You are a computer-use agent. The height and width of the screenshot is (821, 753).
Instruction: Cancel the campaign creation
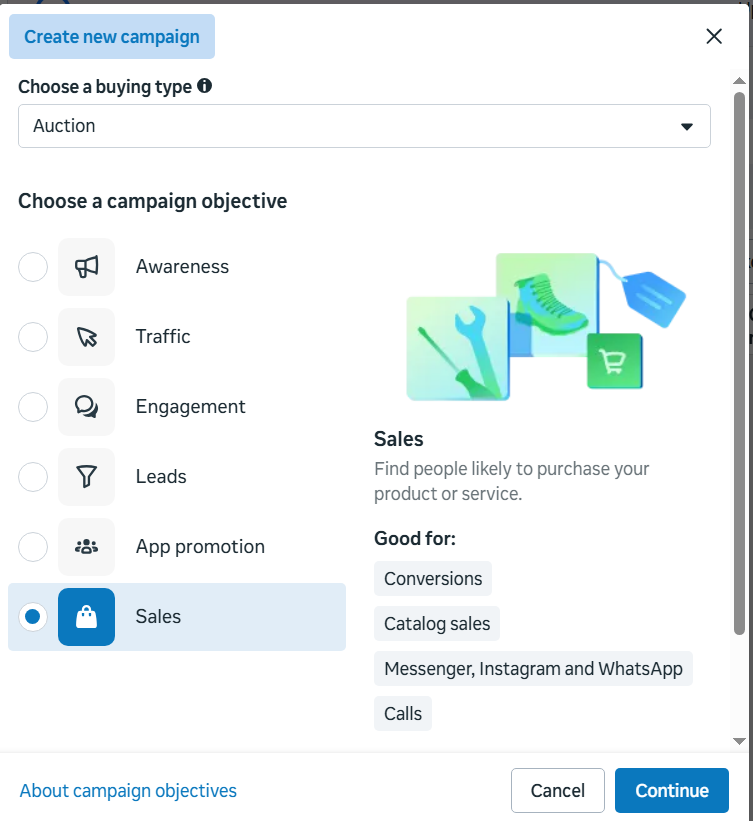click(558, 790)
